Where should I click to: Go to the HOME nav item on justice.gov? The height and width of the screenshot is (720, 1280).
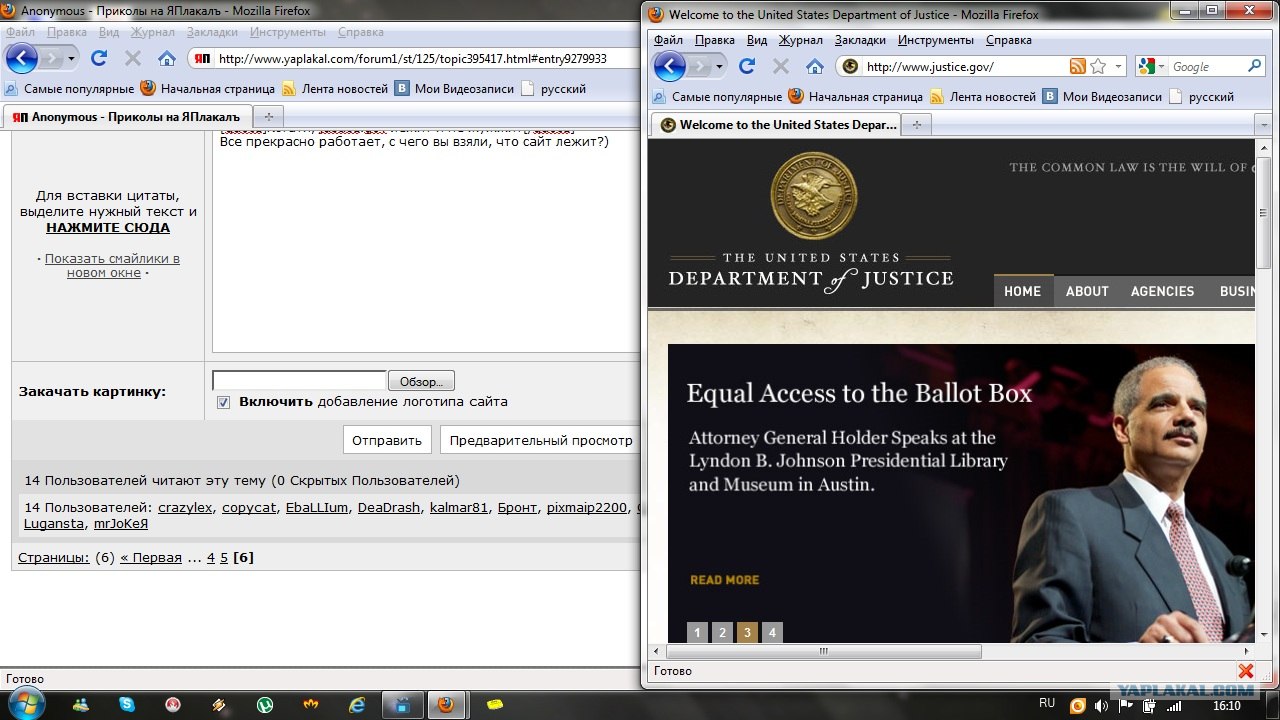pos(1023,291)
